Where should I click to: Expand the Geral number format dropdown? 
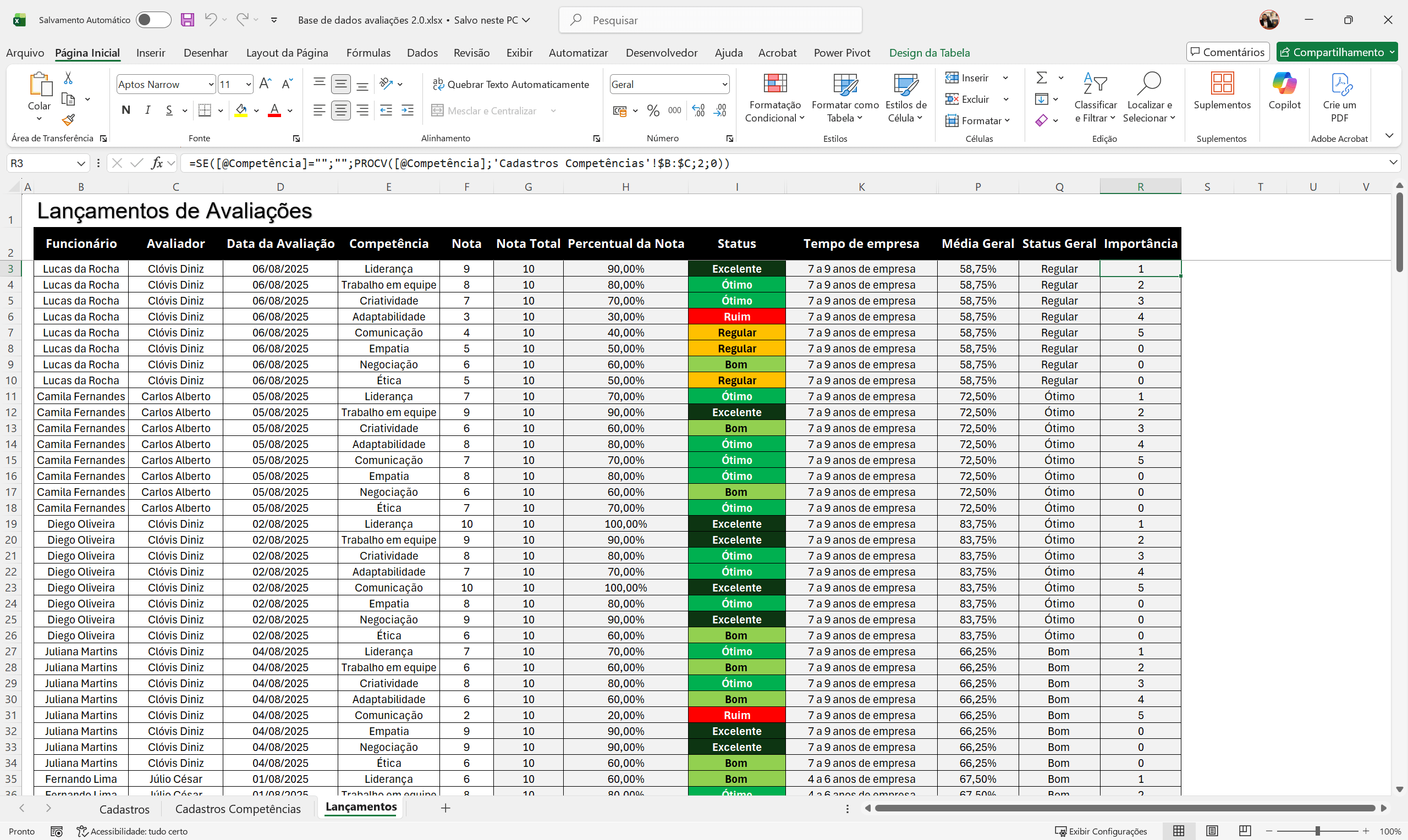724,84
